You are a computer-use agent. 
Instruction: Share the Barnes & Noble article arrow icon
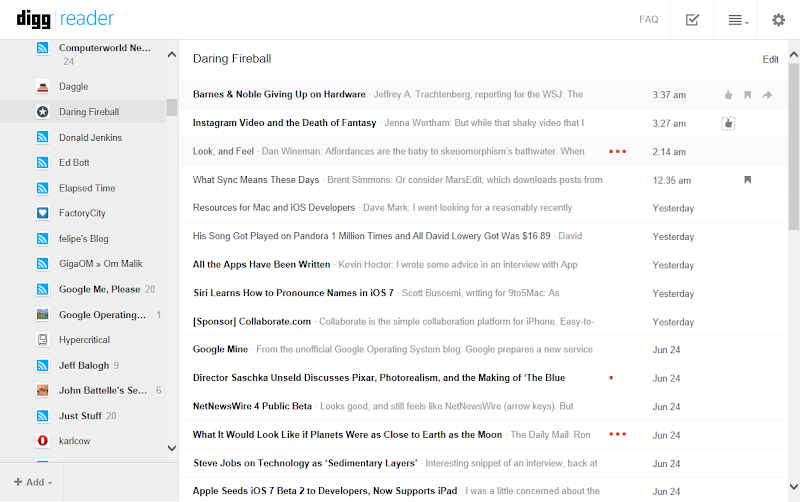(x=767, y=95)
